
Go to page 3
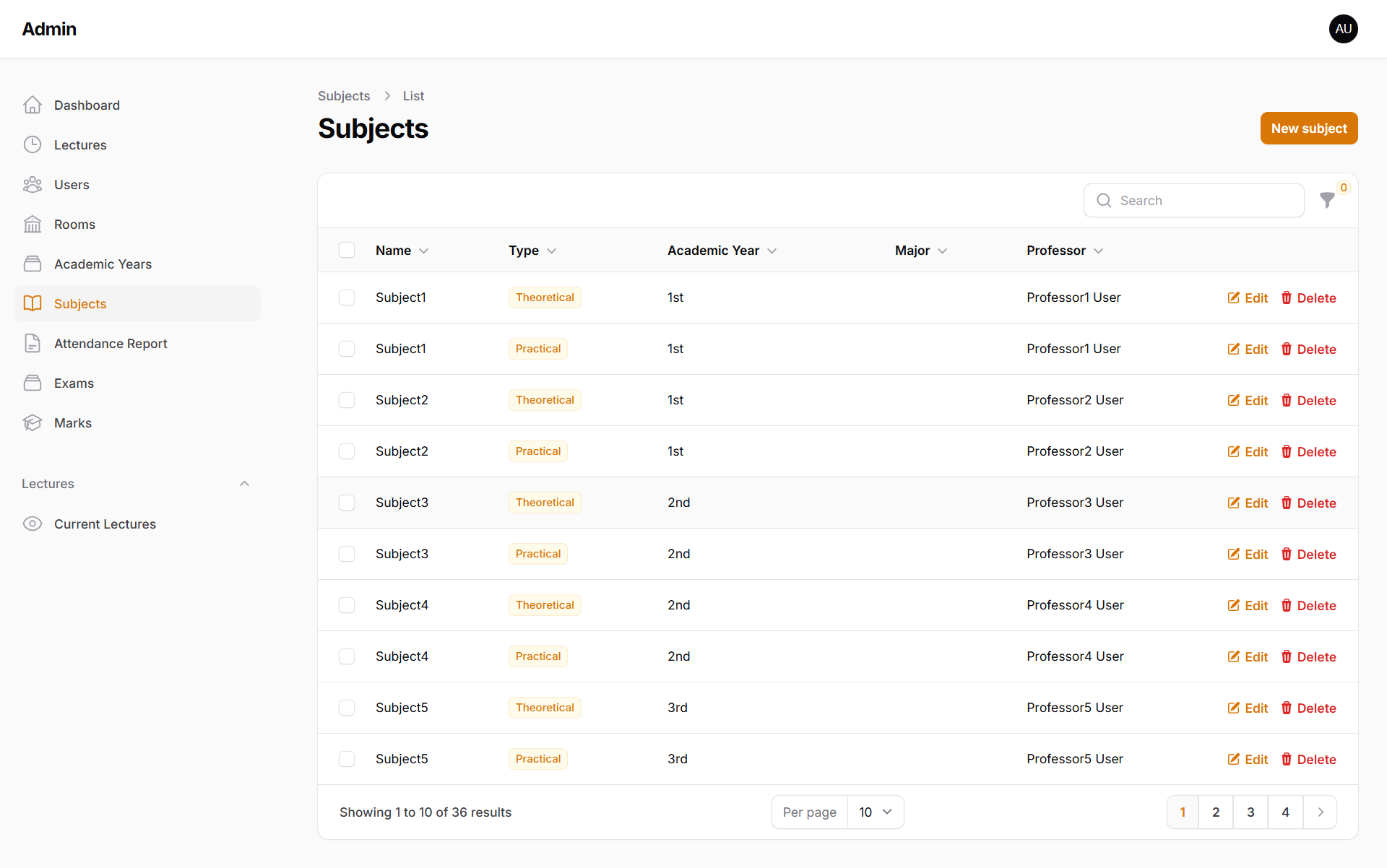1250,812
